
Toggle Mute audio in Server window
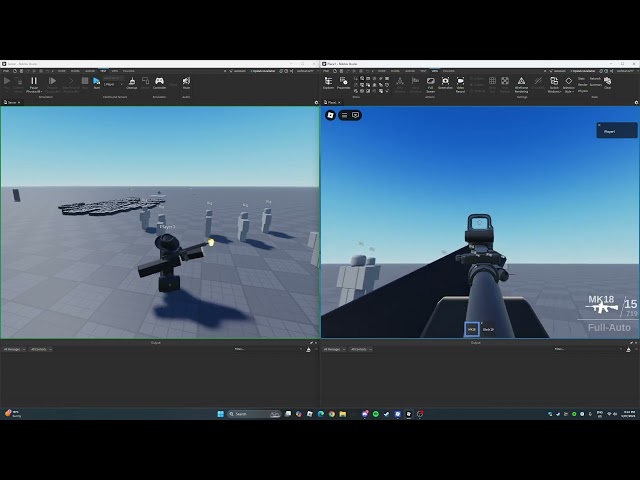point(186,83)
